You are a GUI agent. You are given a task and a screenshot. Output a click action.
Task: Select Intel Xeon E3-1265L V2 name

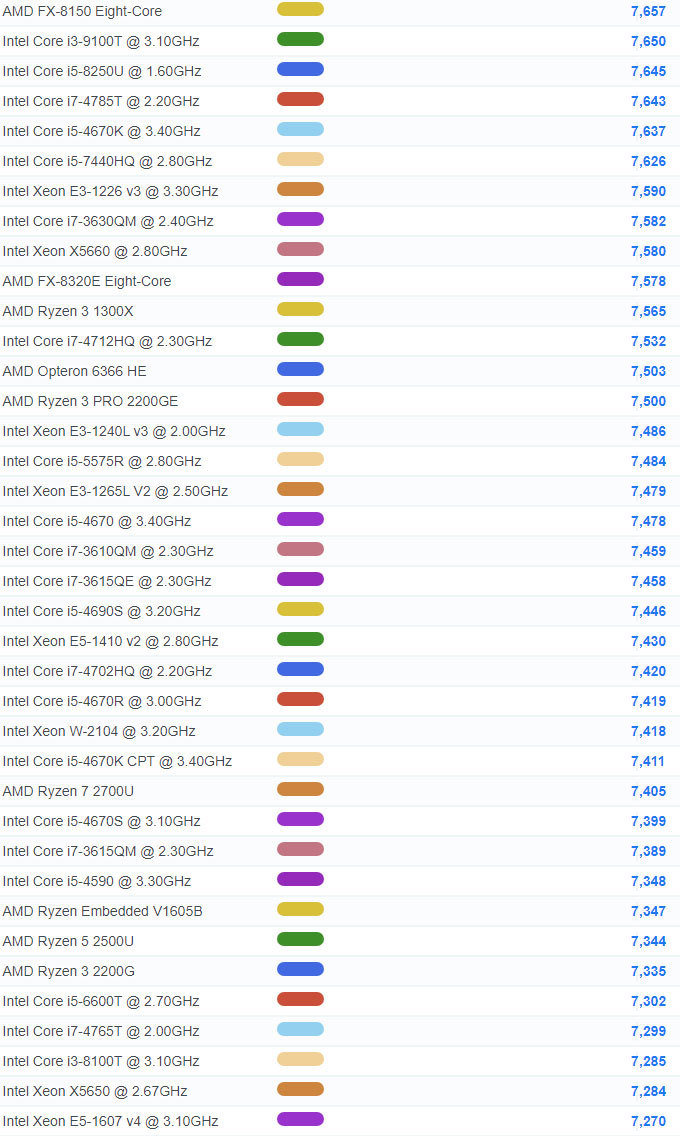(x=115, y=491)
